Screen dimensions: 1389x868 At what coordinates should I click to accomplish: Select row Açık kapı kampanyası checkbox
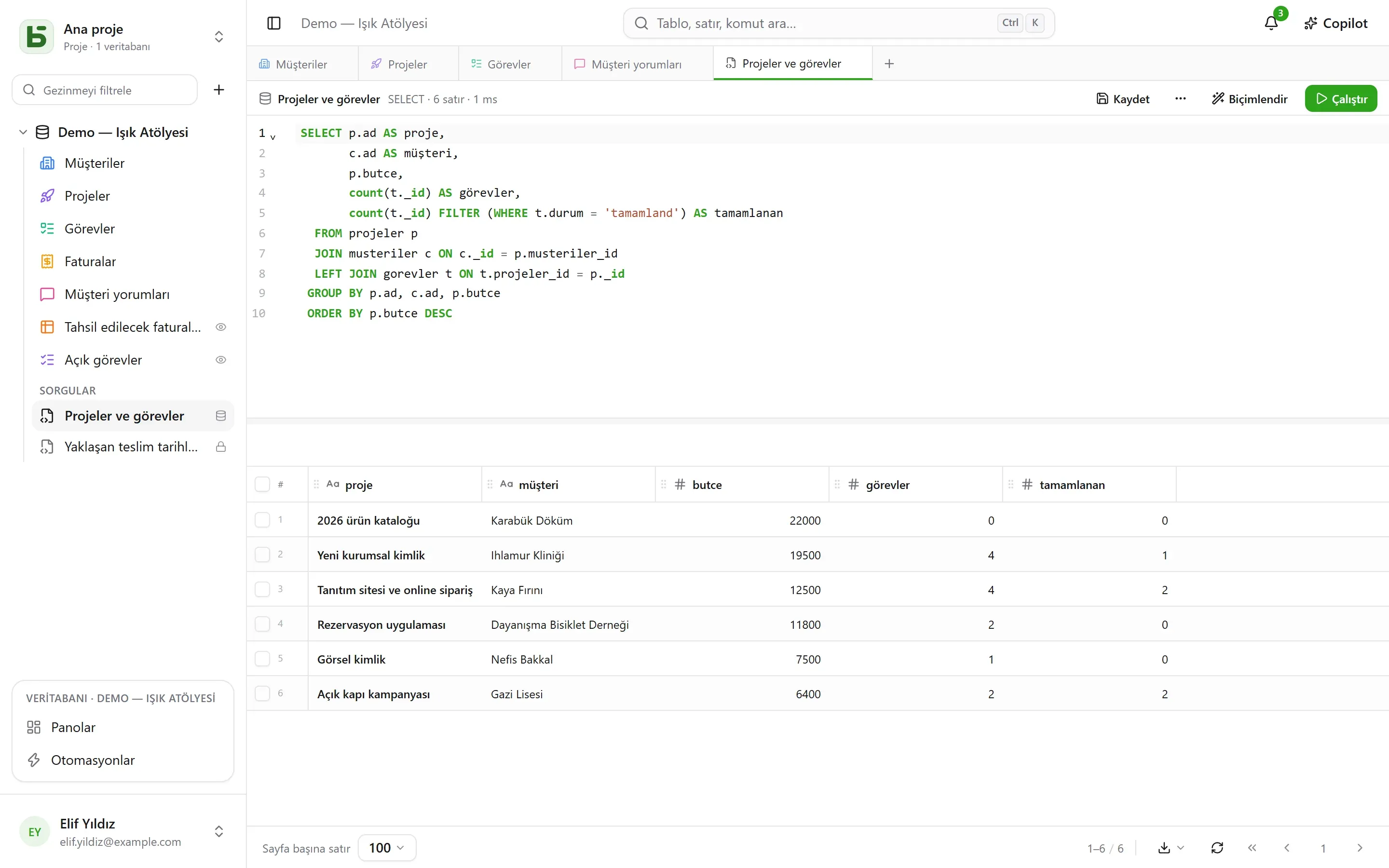tap(262, 693)
